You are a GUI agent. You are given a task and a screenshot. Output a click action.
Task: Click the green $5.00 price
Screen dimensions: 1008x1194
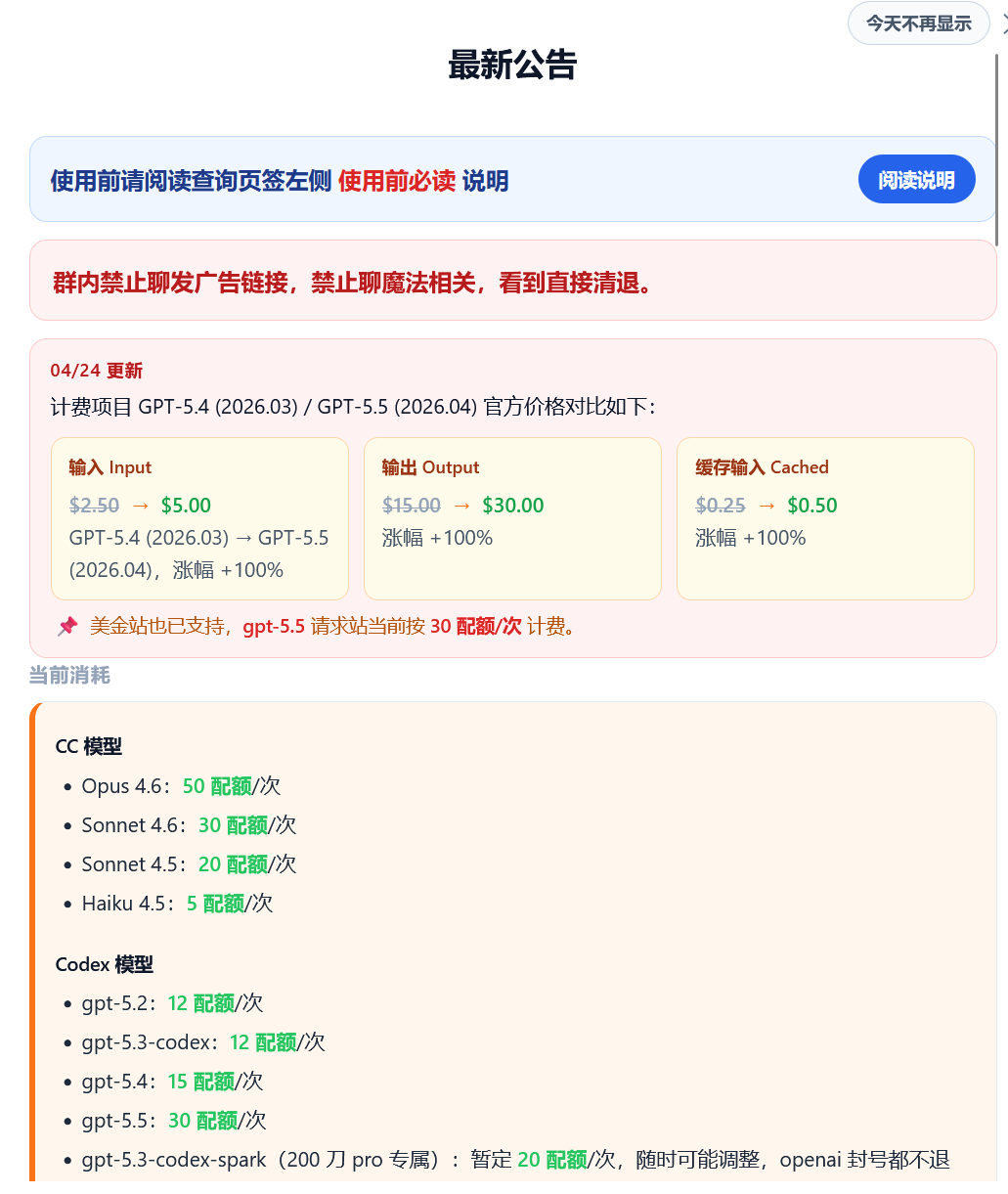pos(186,506)
